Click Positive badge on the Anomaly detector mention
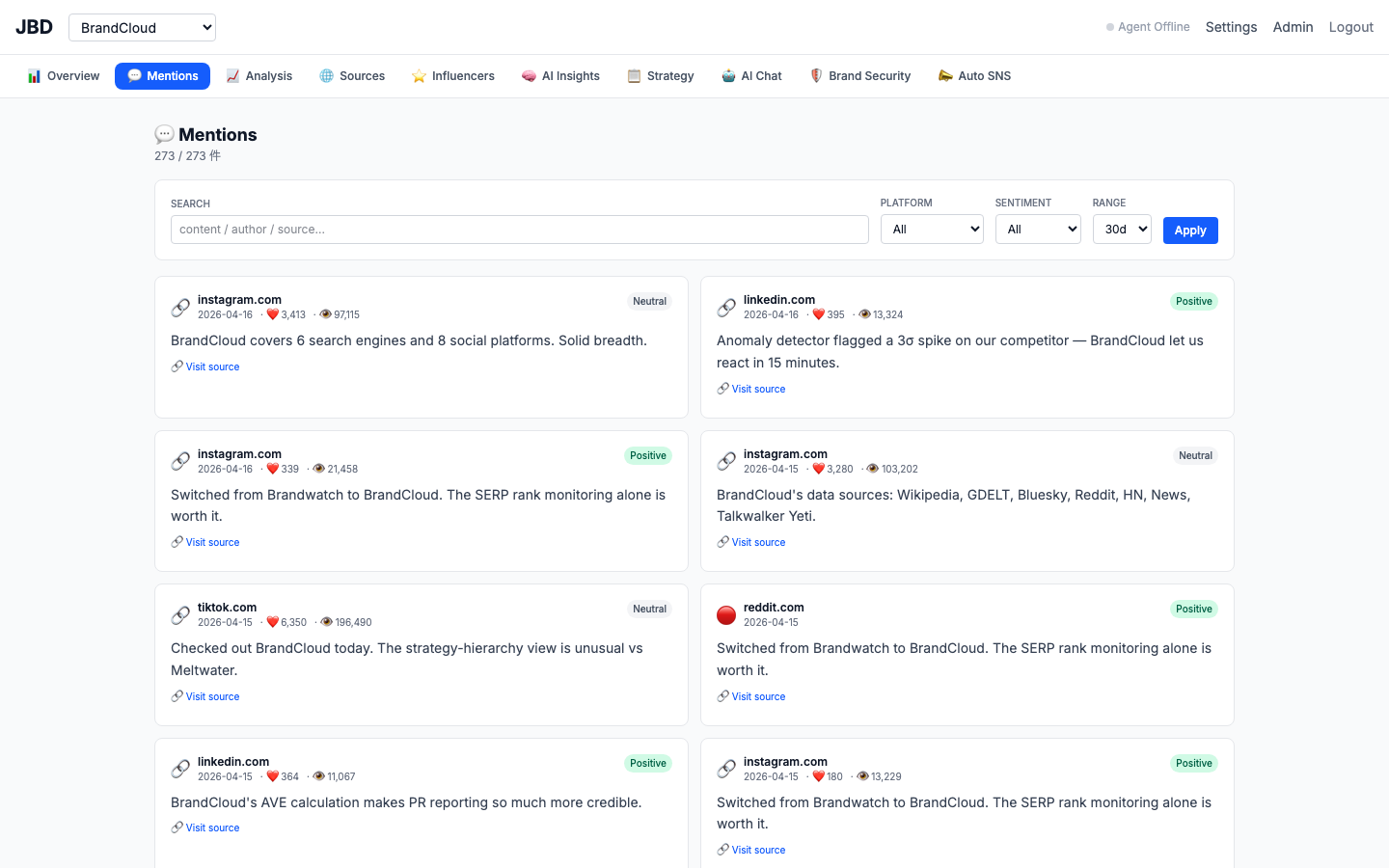 1193,302
